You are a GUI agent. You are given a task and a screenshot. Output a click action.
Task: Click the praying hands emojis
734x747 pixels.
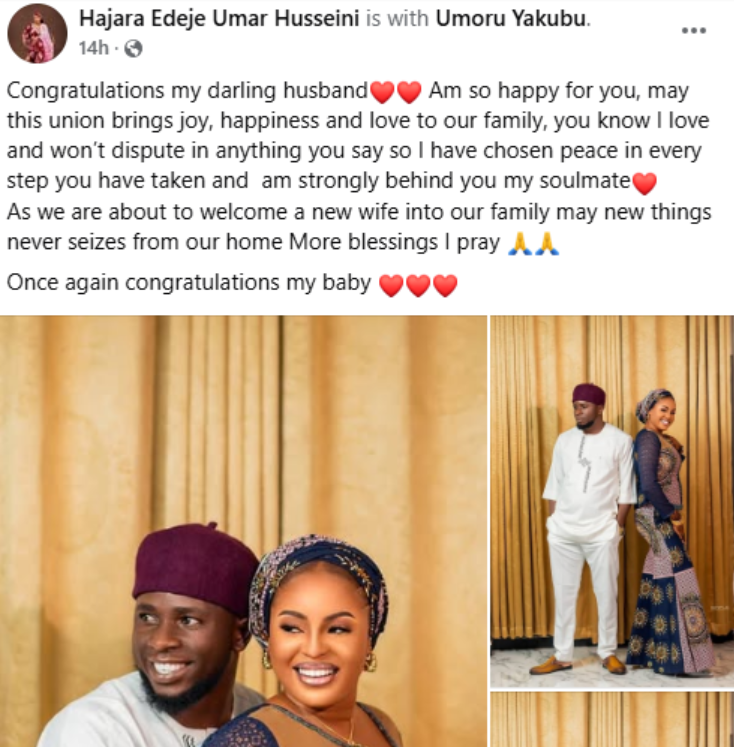pos(533,243)
